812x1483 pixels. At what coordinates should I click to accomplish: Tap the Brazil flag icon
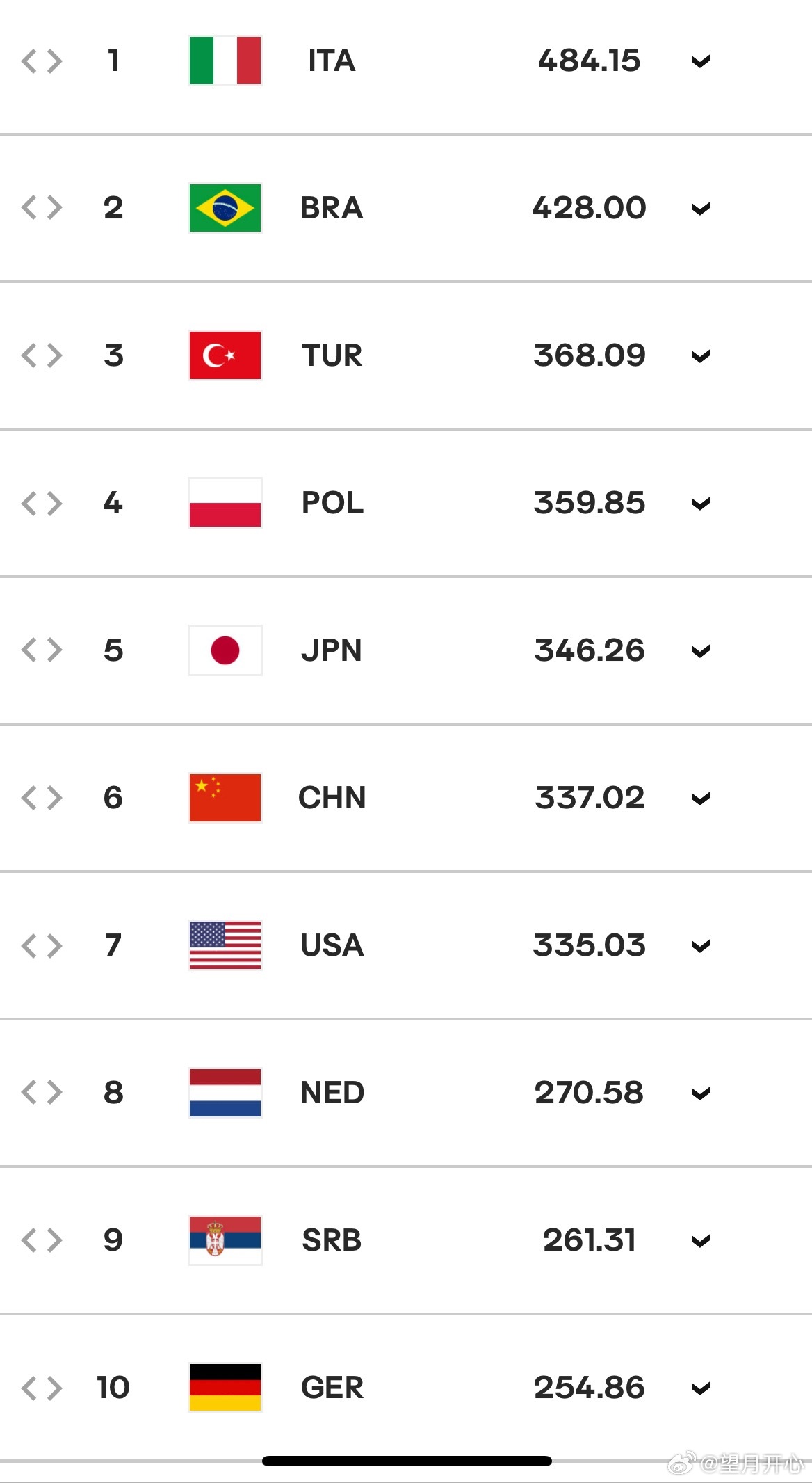click(x=225, y=208)
